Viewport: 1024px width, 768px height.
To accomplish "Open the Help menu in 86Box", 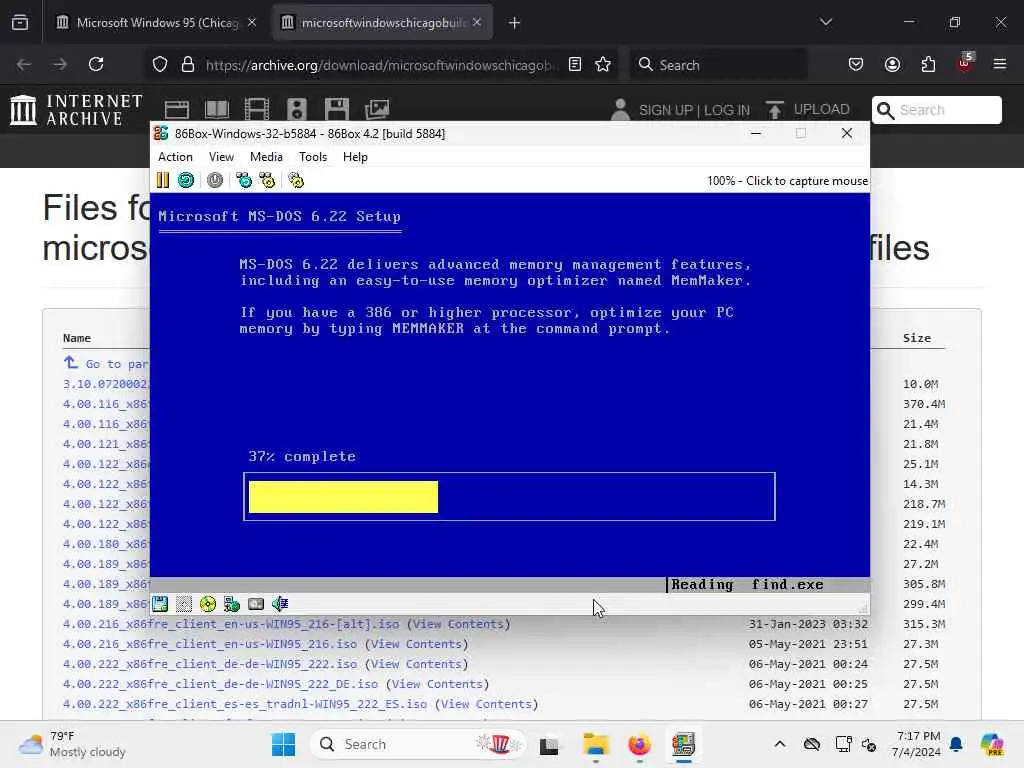I will (x=355, y=157).
